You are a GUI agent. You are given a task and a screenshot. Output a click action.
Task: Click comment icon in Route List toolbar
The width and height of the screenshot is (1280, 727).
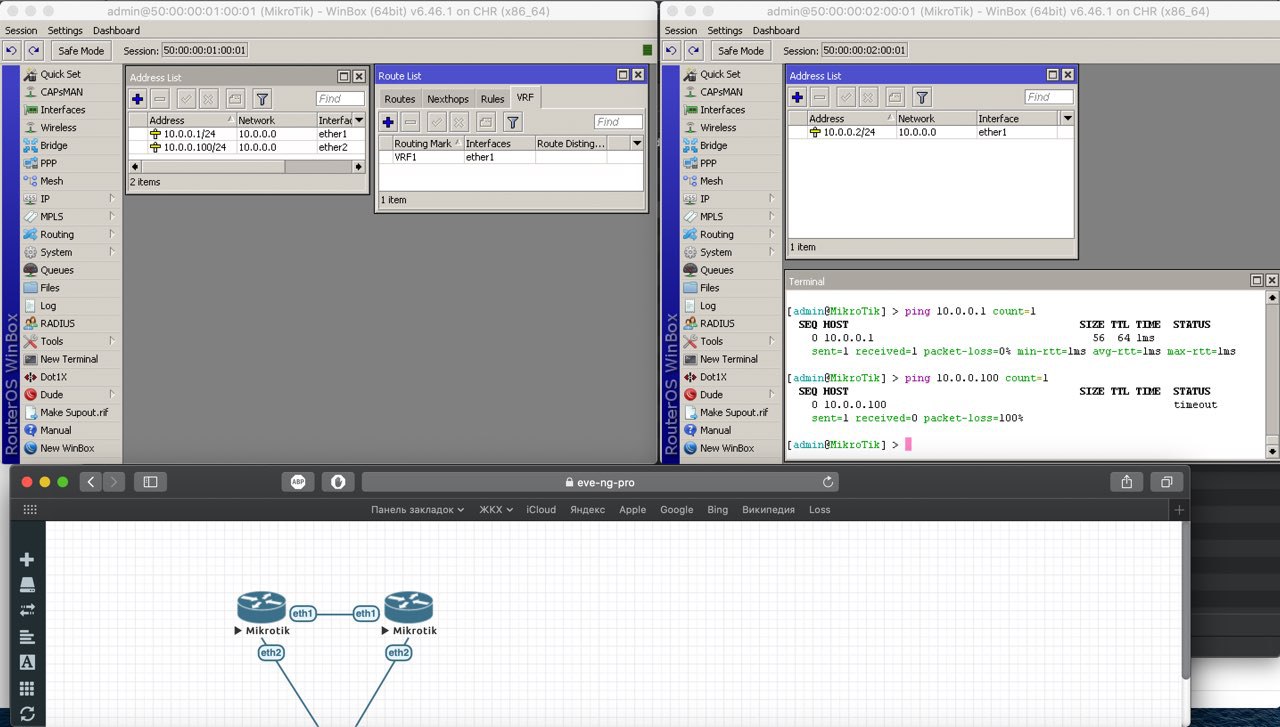[x=485, y=122]
